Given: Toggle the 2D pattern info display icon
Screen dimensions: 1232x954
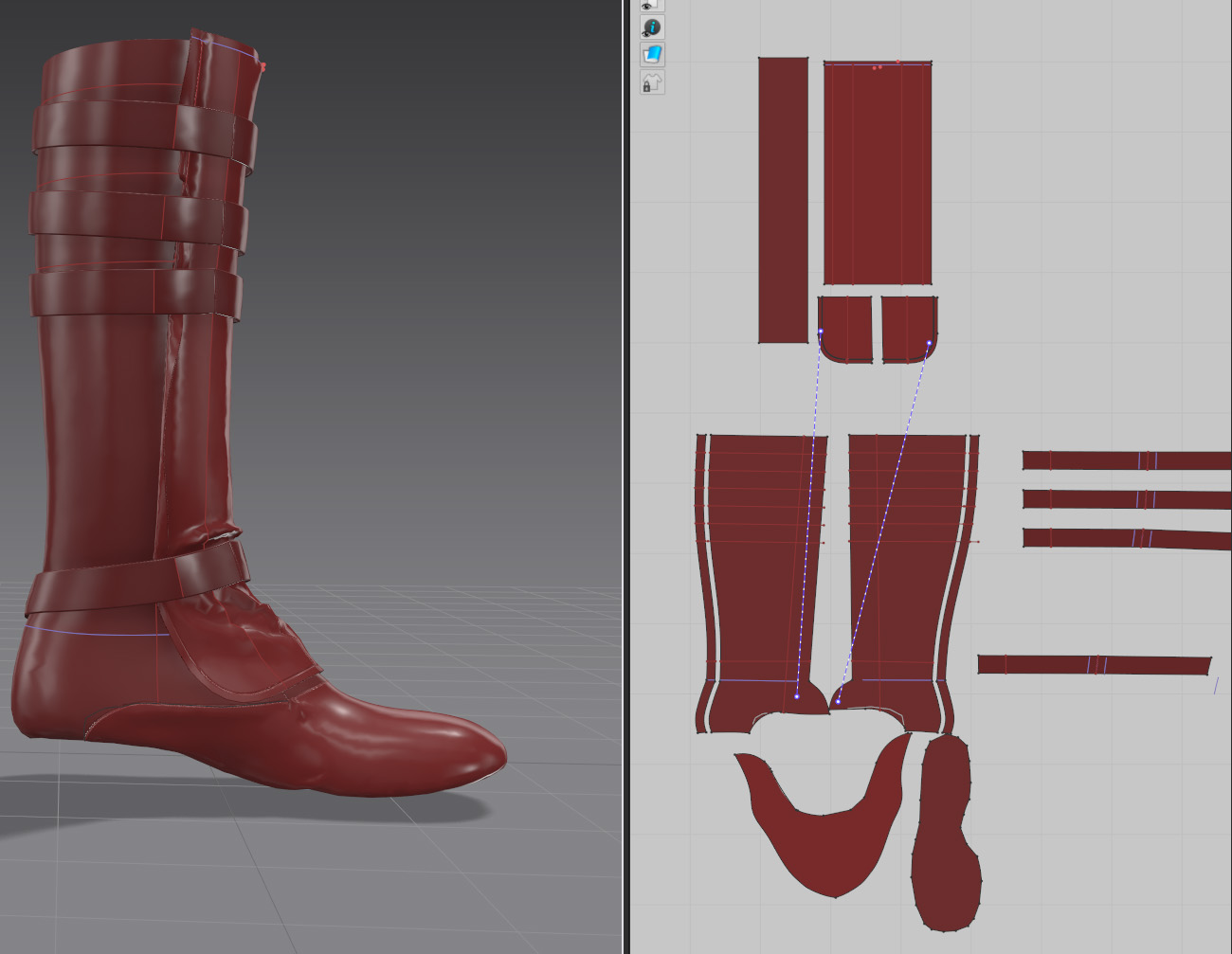Looking at the screenshot, I should pyautogui.click(x=651, y=27).
